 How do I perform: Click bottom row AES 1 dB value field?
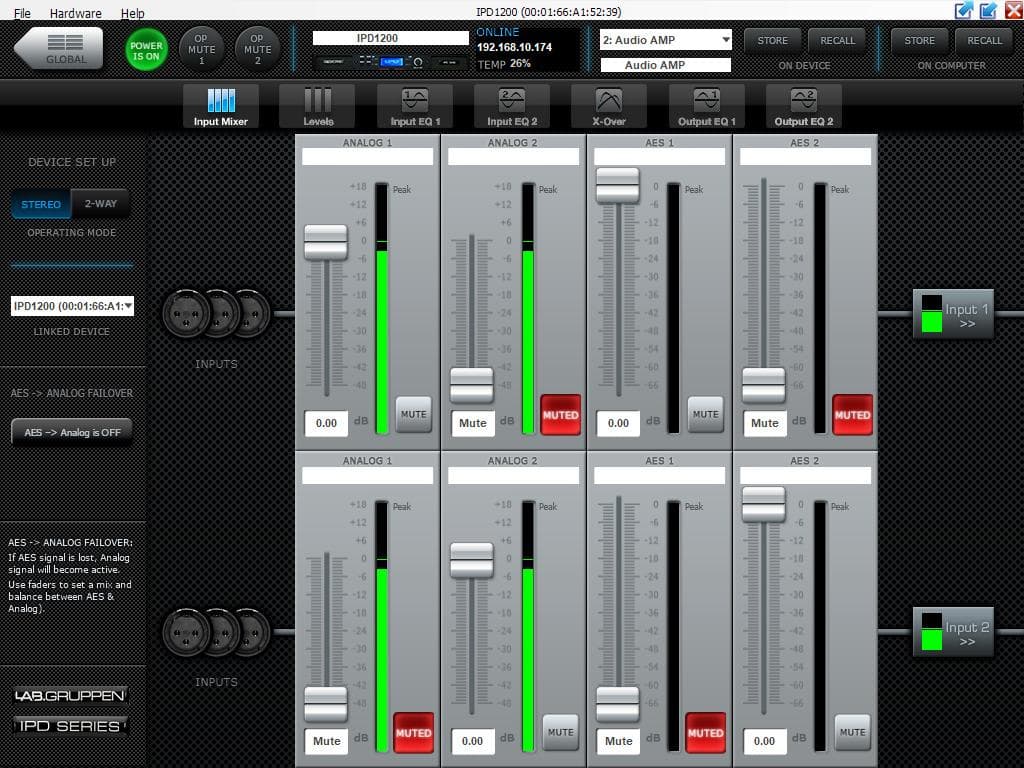coord(618,741)
